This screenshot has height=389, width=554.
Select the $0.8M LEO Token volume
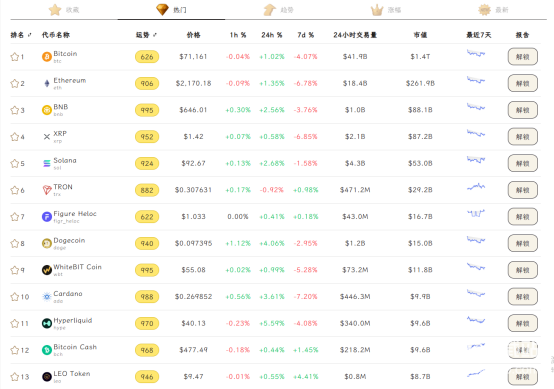click(355, 377)
